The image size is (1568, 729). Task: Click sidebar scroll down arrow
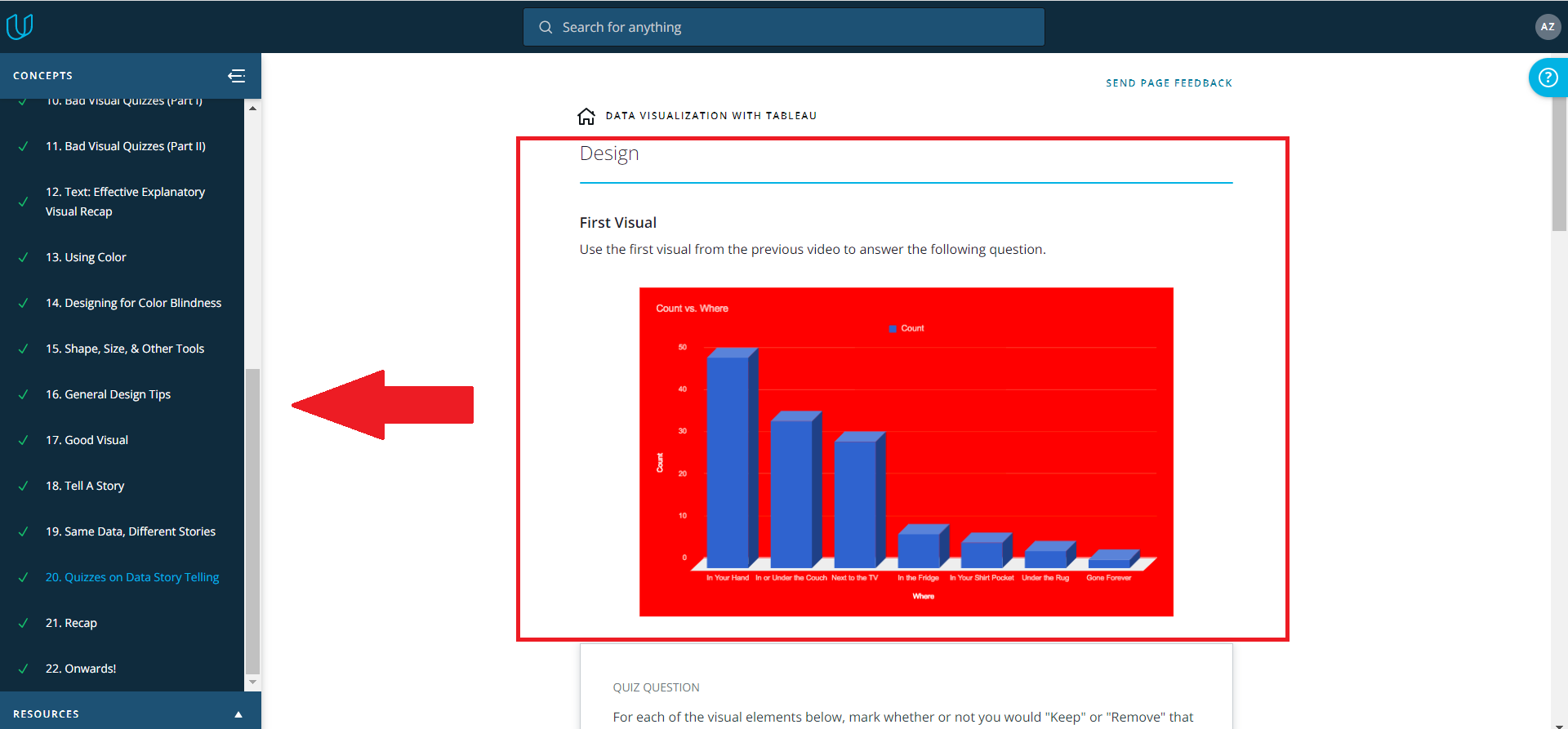tap(253, 682)
